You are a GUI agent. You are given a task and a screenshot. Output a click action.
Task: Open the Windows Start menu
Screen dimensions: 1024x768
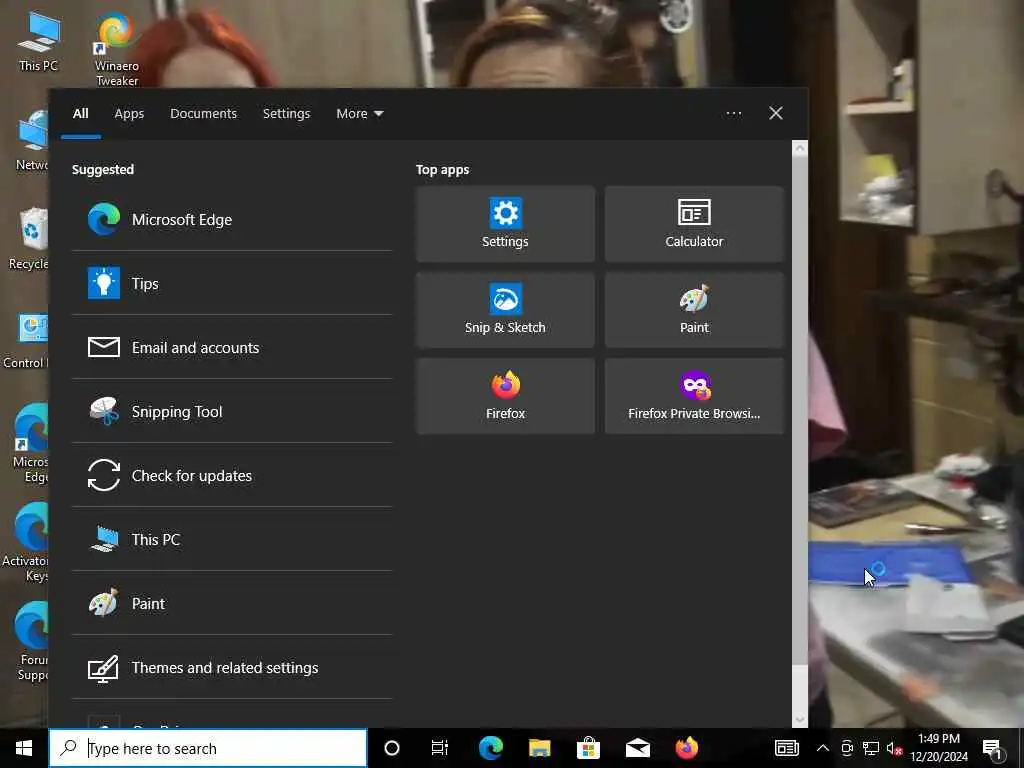24,748
